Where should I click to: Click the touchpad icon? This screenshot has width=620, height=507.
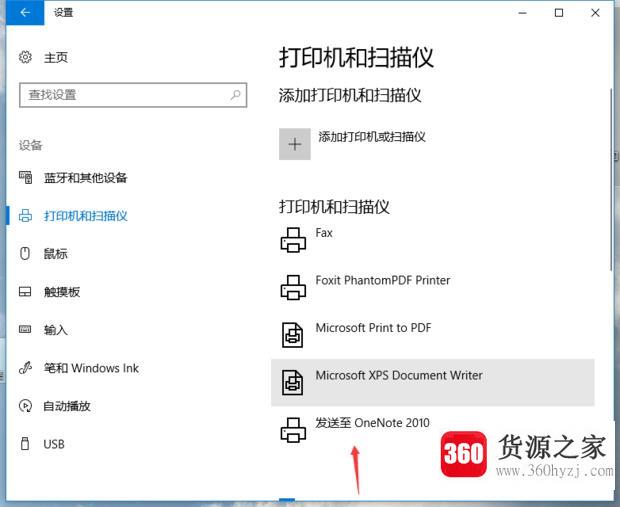pyautogui.click(x=25, y=292)
